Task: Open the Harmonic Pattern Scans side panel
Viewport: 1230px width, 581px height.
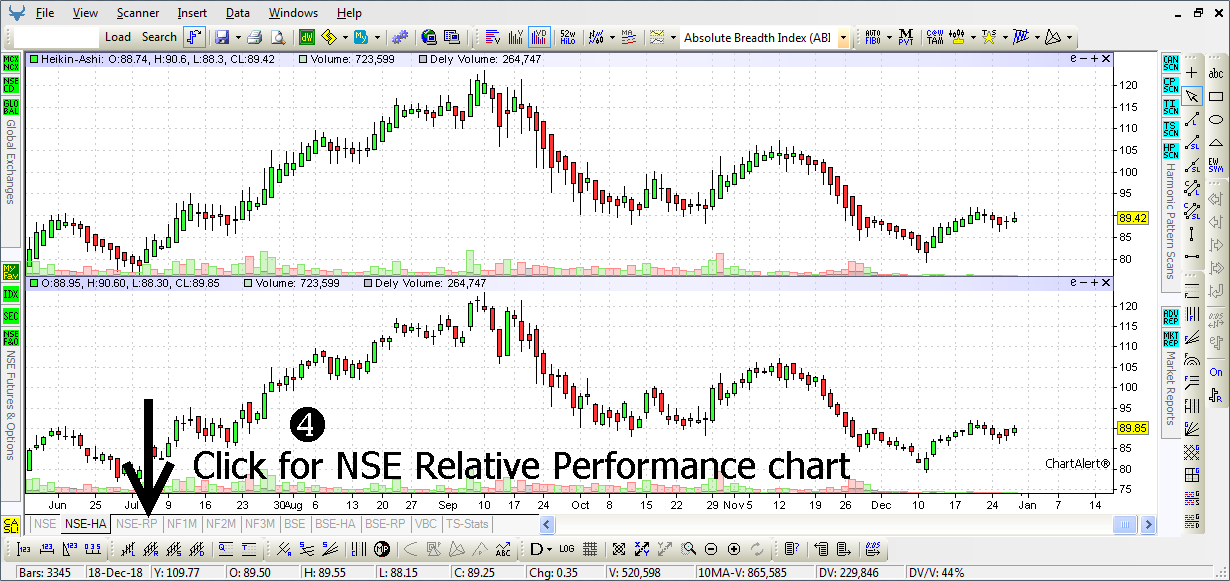Action: pos(1170,221)
